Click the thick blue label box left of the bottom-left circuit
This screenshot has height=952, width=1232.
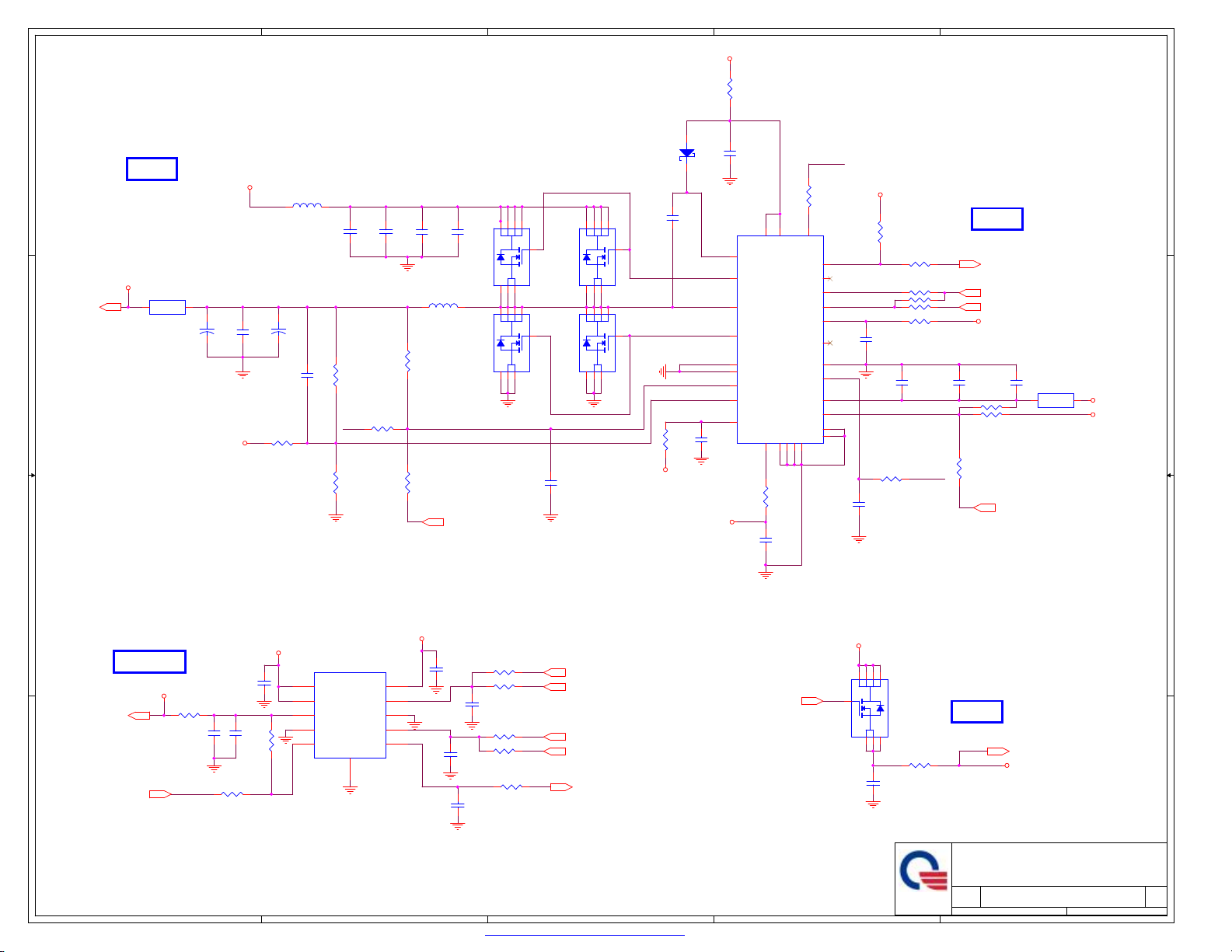pyautogui.click(x=149, y=661)
